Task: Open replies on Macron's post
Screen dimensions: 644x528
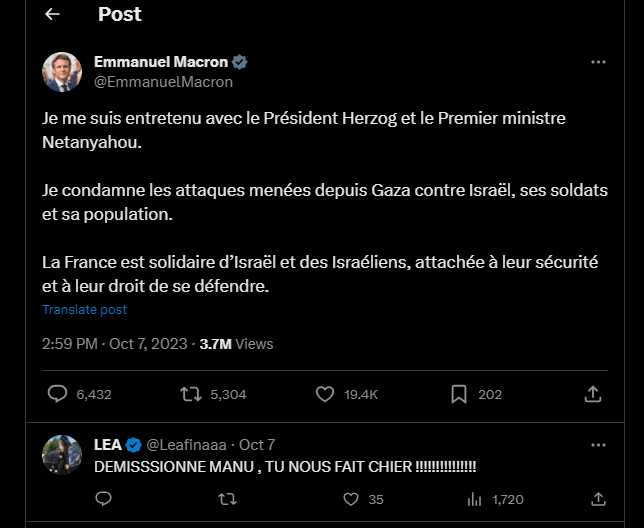Action: tap(58, 394)
